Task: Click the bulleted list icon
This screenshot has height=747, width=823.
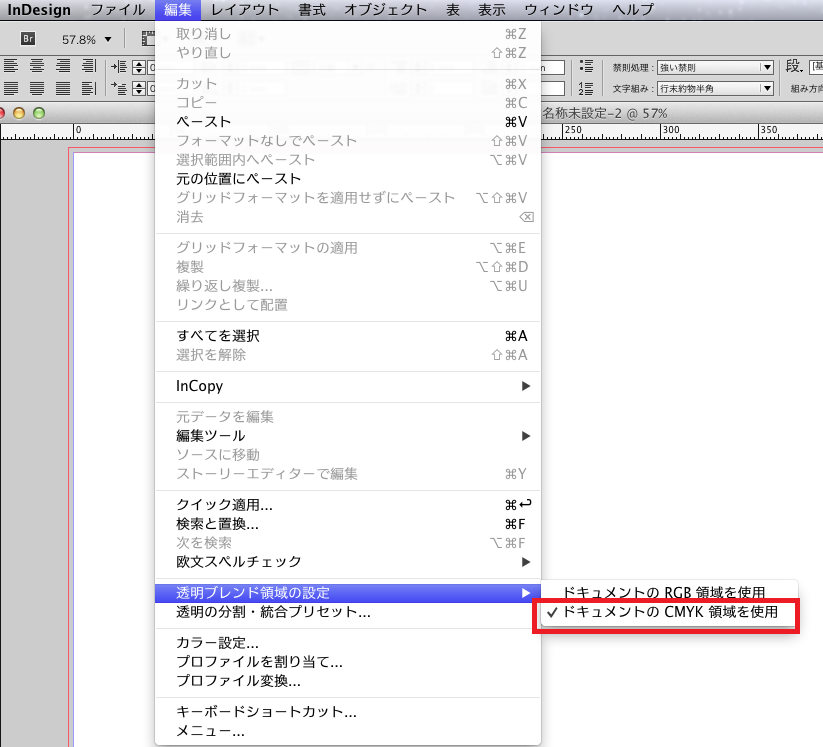Action: pyautogui.click(x=586, y=66)
